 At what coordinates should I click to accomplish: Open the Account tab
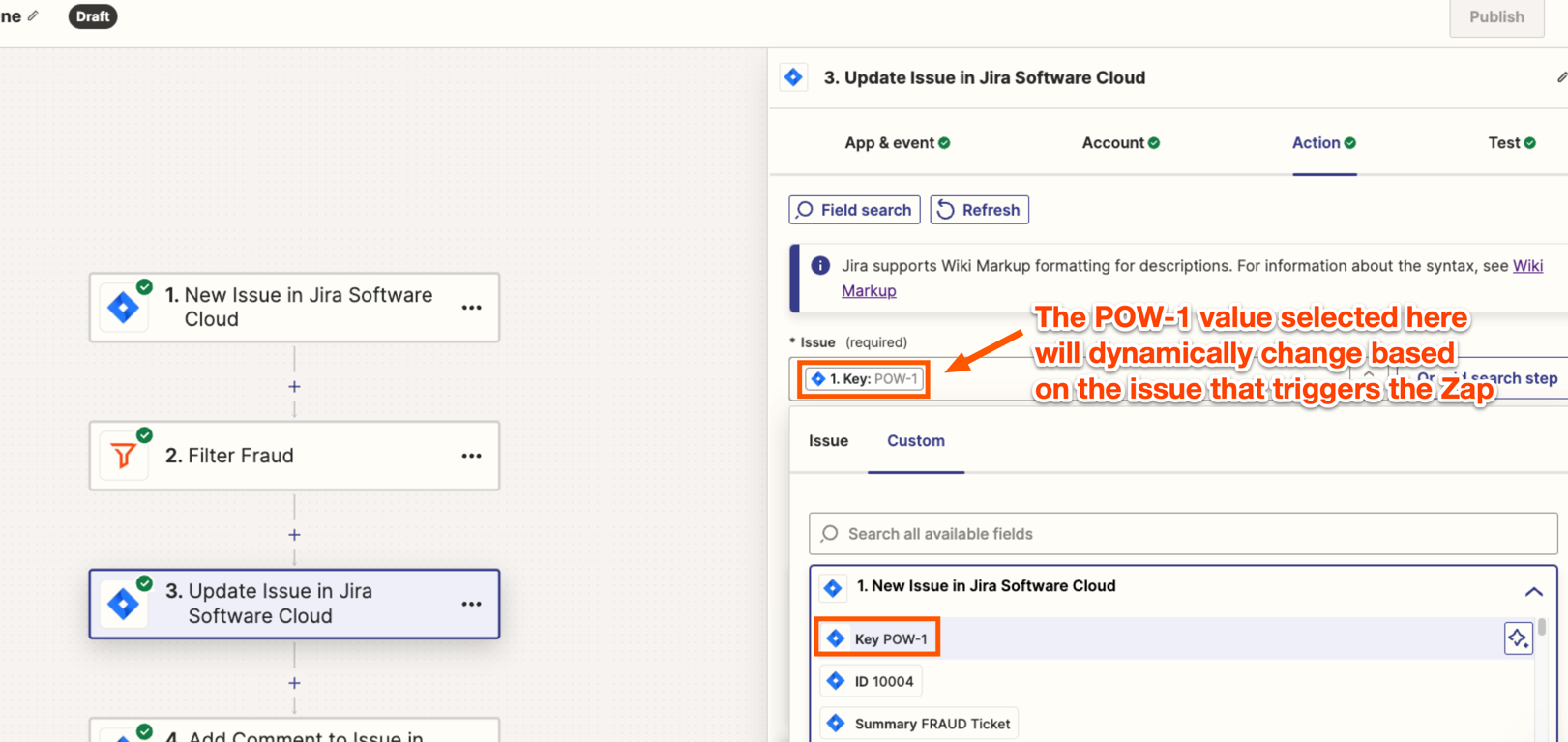click(1120, 142)
